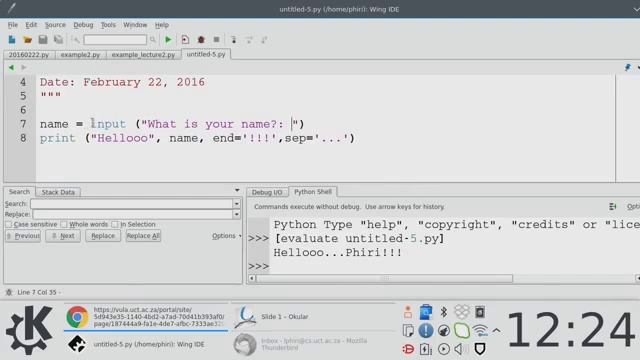The width and height of the screenshot is (640, 360).
Task: Select the untitled-5.py tab
Action: 206,54
